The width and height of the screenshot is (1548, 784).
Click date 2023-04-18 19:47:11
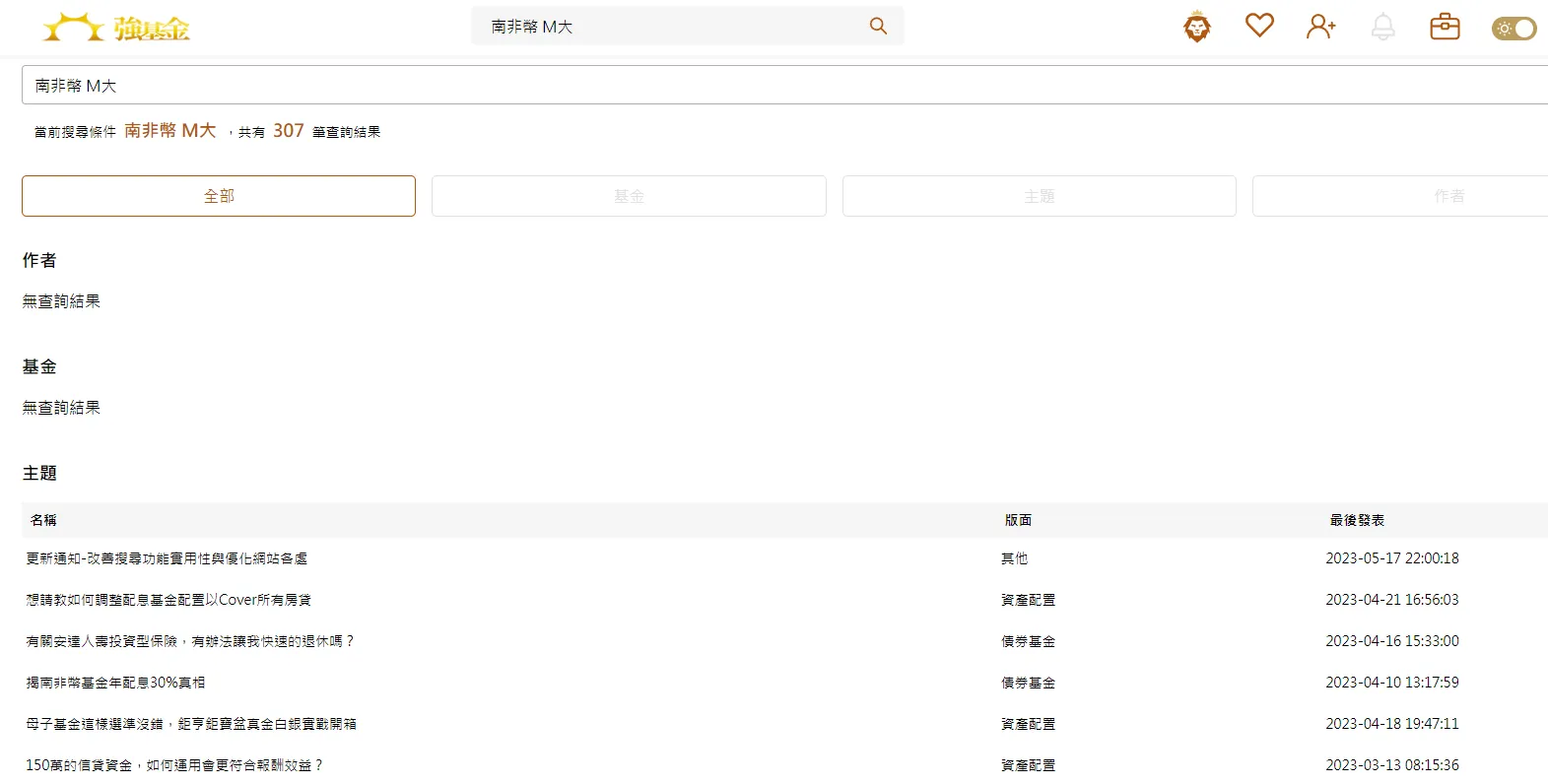(1392, 724)
